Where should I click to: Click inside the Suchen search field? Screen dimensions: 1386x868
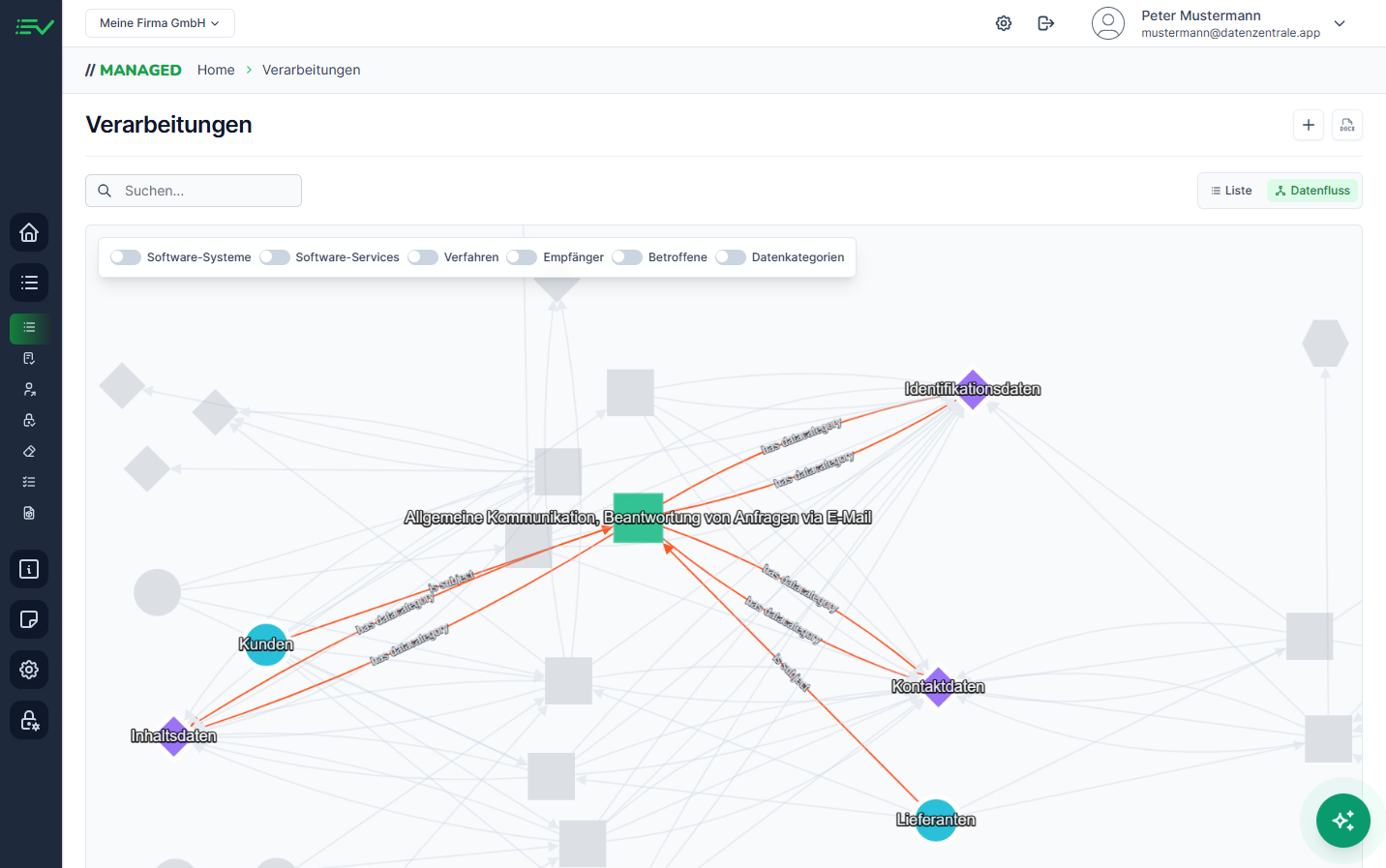pyautogui.click(x=194, y=191)
